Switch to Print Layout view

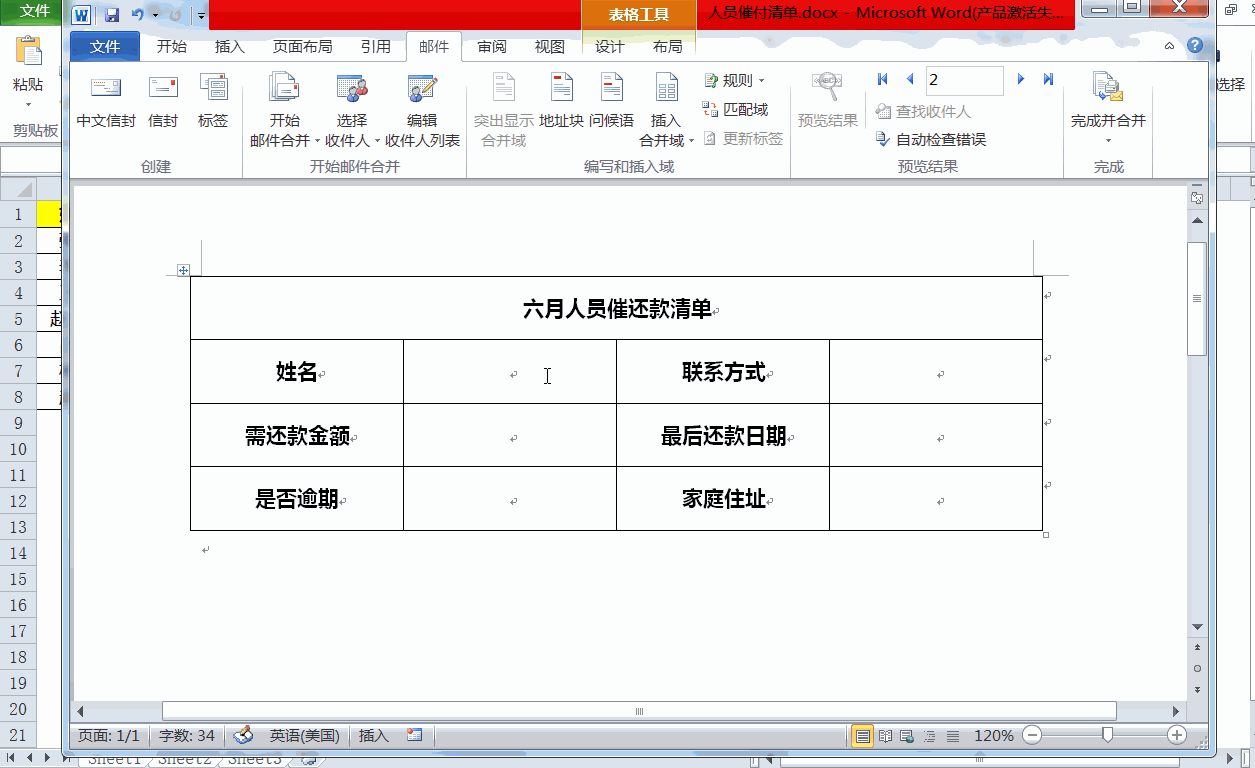pos(862,736)
